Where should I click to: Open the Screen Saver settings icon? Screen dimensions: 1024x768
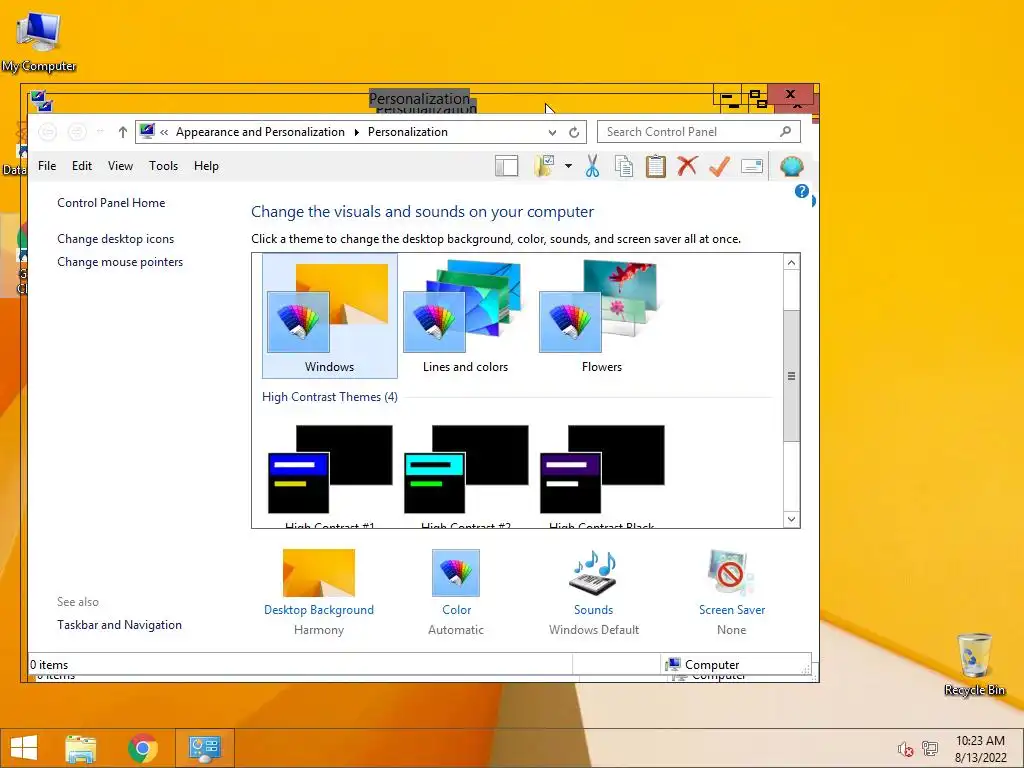[x=731, y=573]
